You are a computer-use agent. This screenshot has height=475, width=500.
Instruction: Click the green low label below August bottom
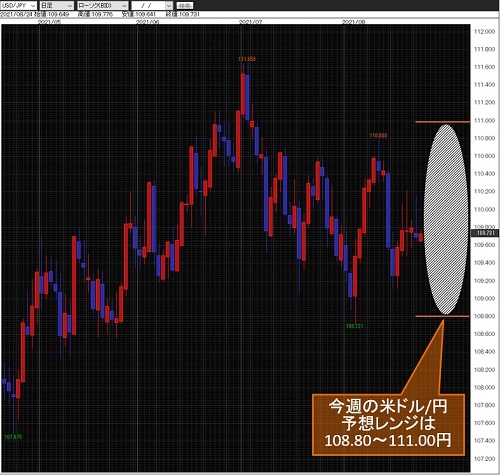pyautogui.click(x=354, y=326)
